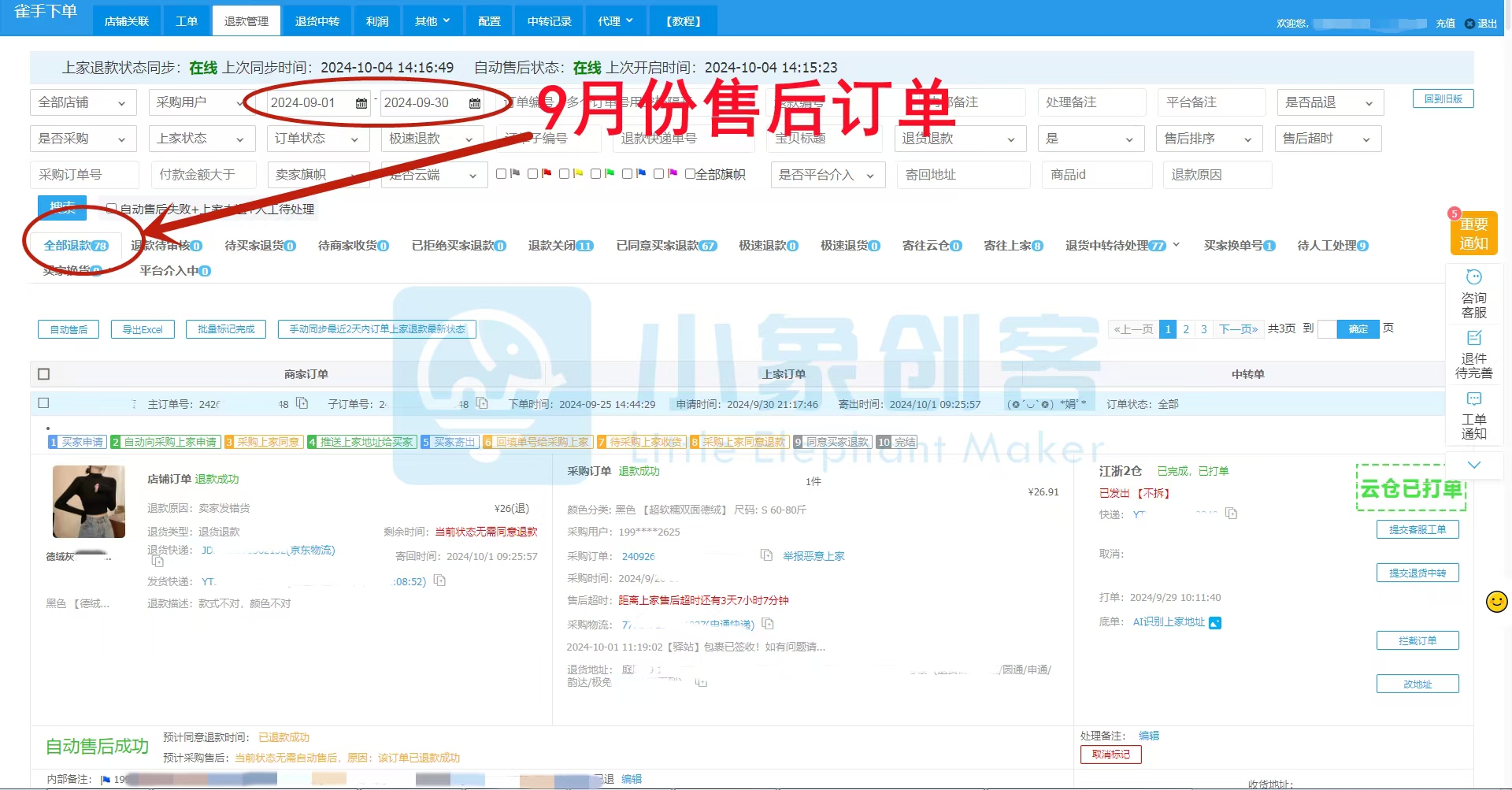Tick the yellow flag checkbox

[x=565, y=174]
